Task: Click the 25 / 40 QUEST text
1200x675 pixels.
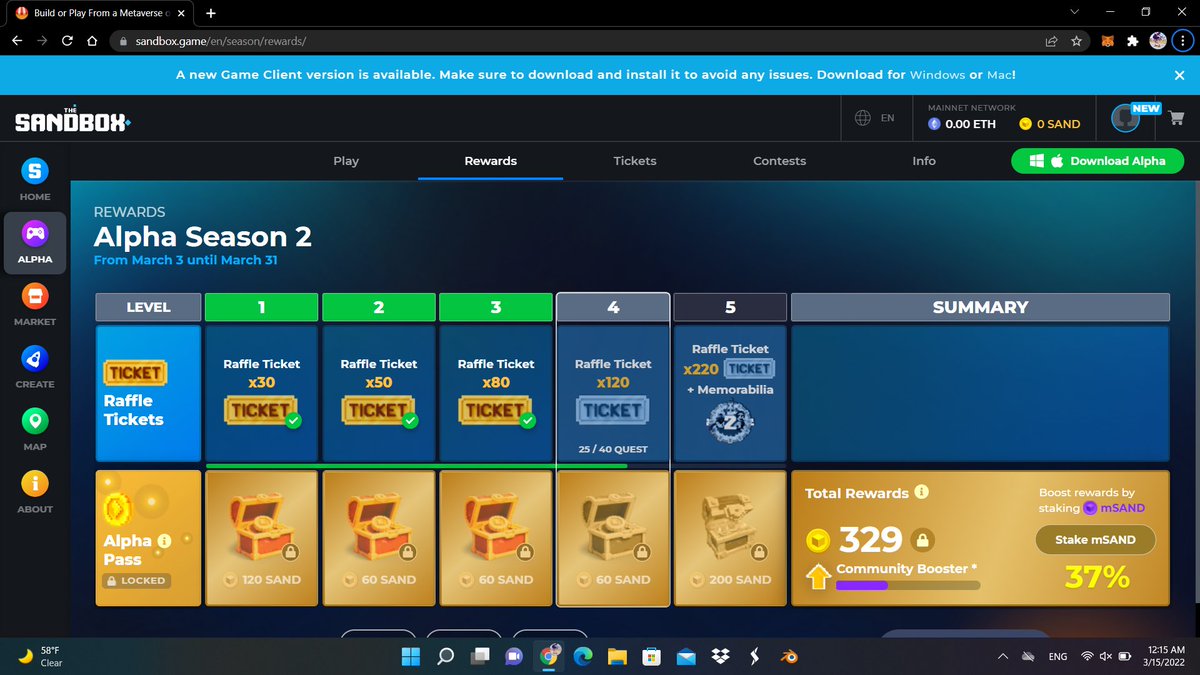Action: click(x=613, y=450)
